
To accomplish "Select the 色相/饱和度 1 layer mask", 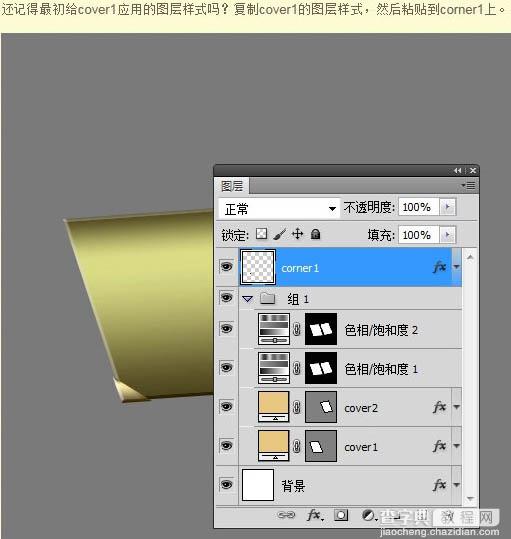I will 321,368.
